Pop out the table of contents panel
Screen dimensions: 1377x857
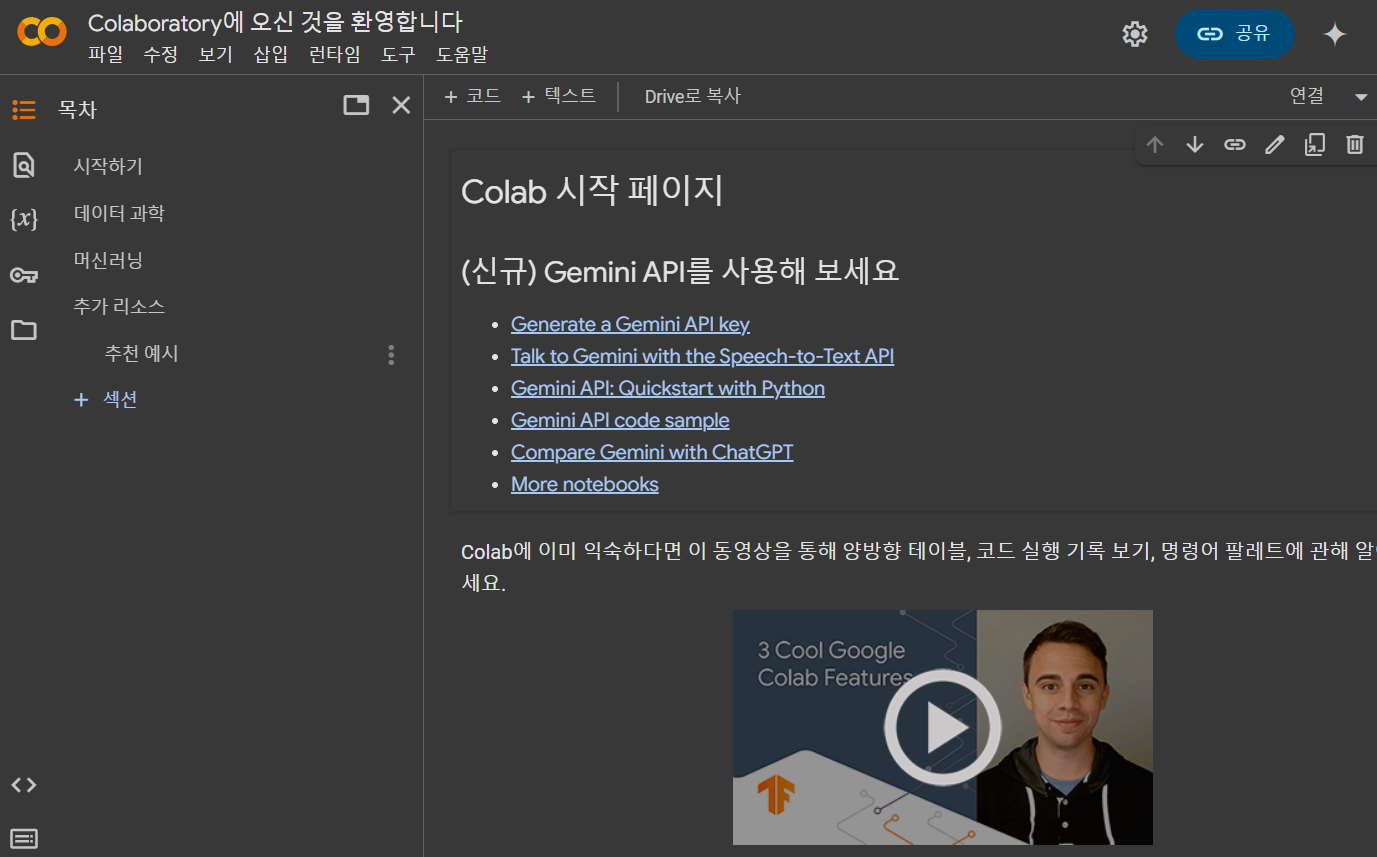(x=356, y=105)
